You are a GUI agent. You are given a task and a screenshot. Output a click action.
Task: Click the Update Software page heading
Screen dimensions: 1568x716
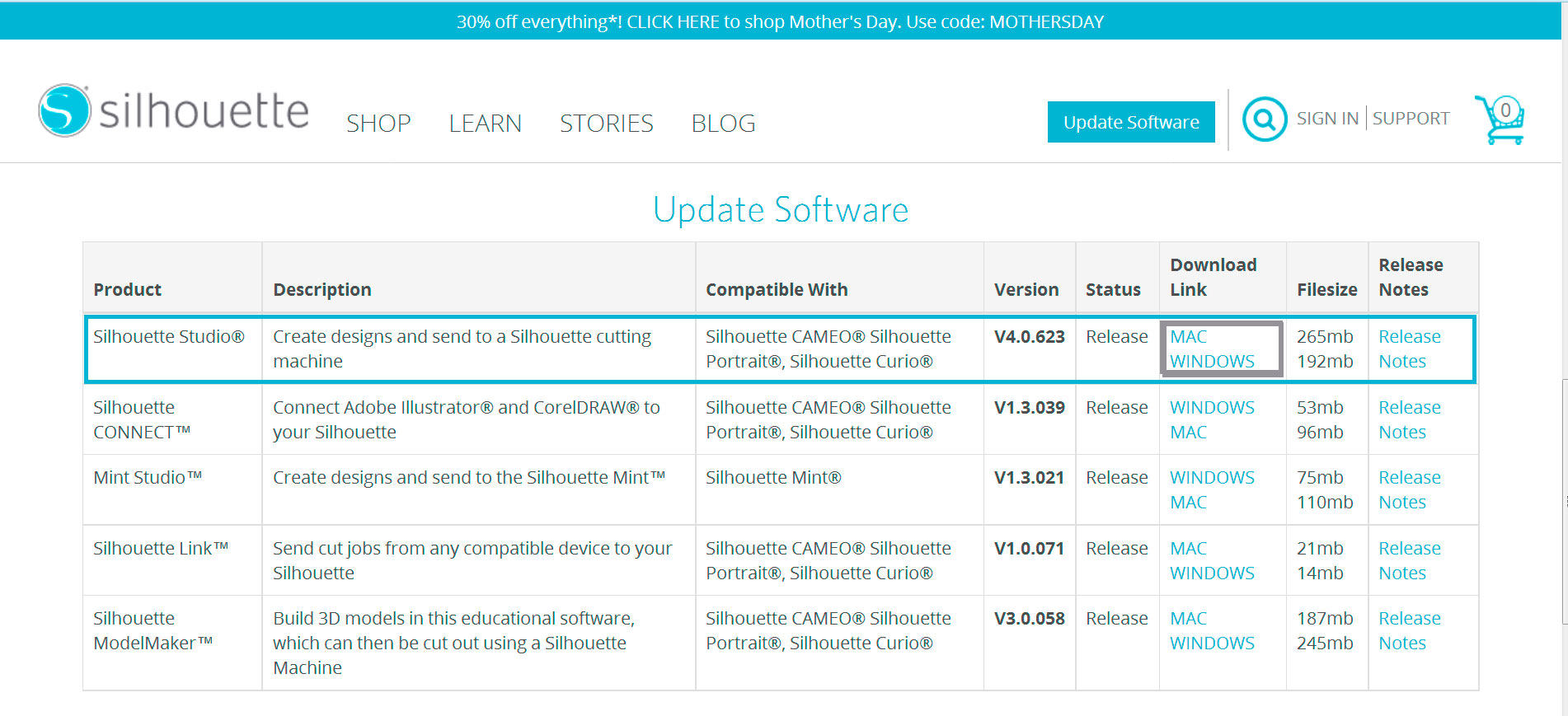click(x=781, y=210)
